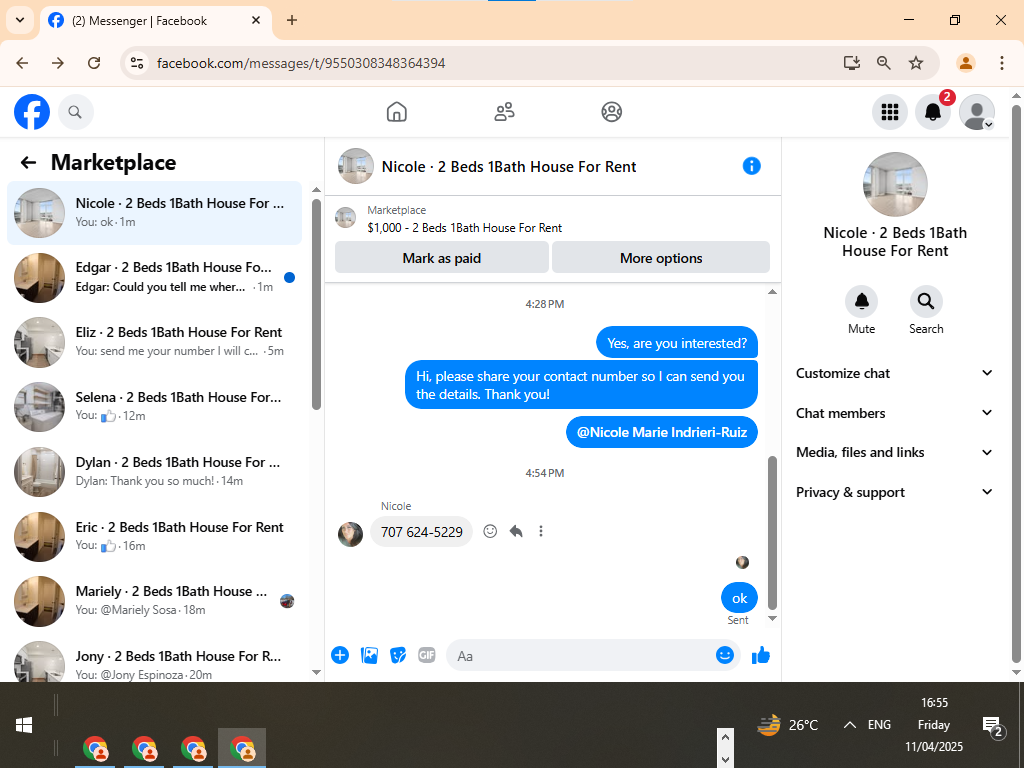The height and width of the screenshot is (768, 1024).
Task: Open more options for Nicole's message
Action: (x=541, y=531)
